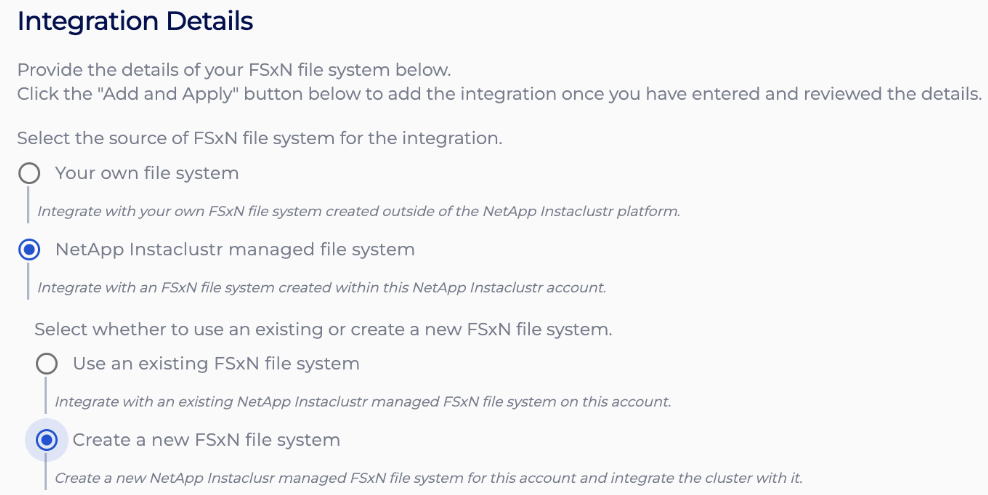Click the "Create a new FSxN file system" radio button

[x=47, y=440]
